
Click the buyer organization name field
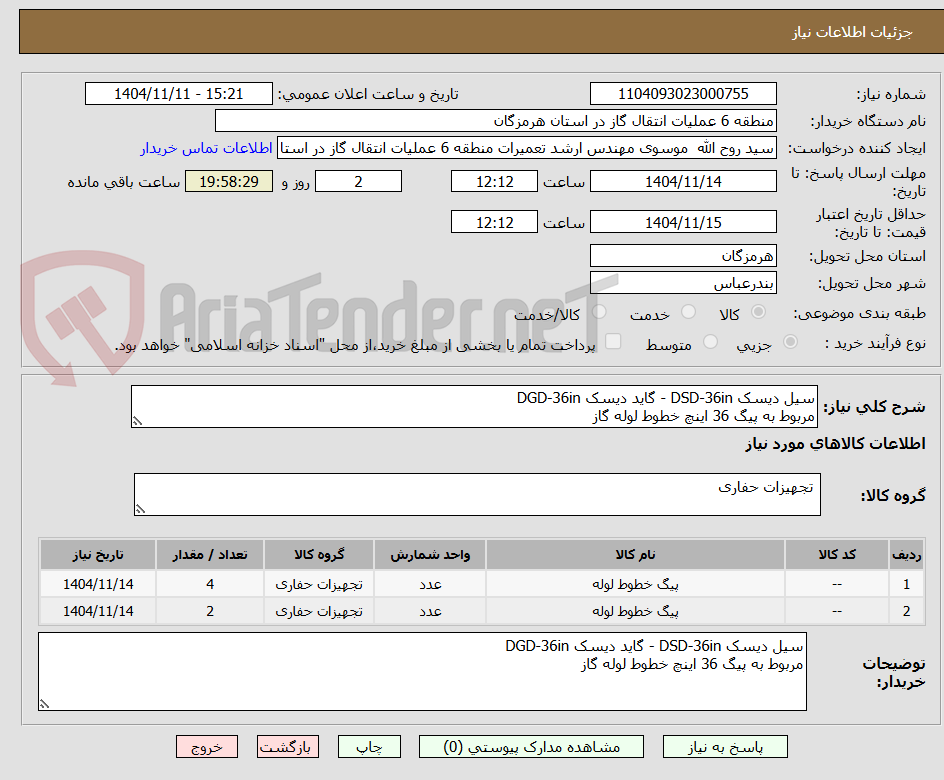tap(495, 121)
